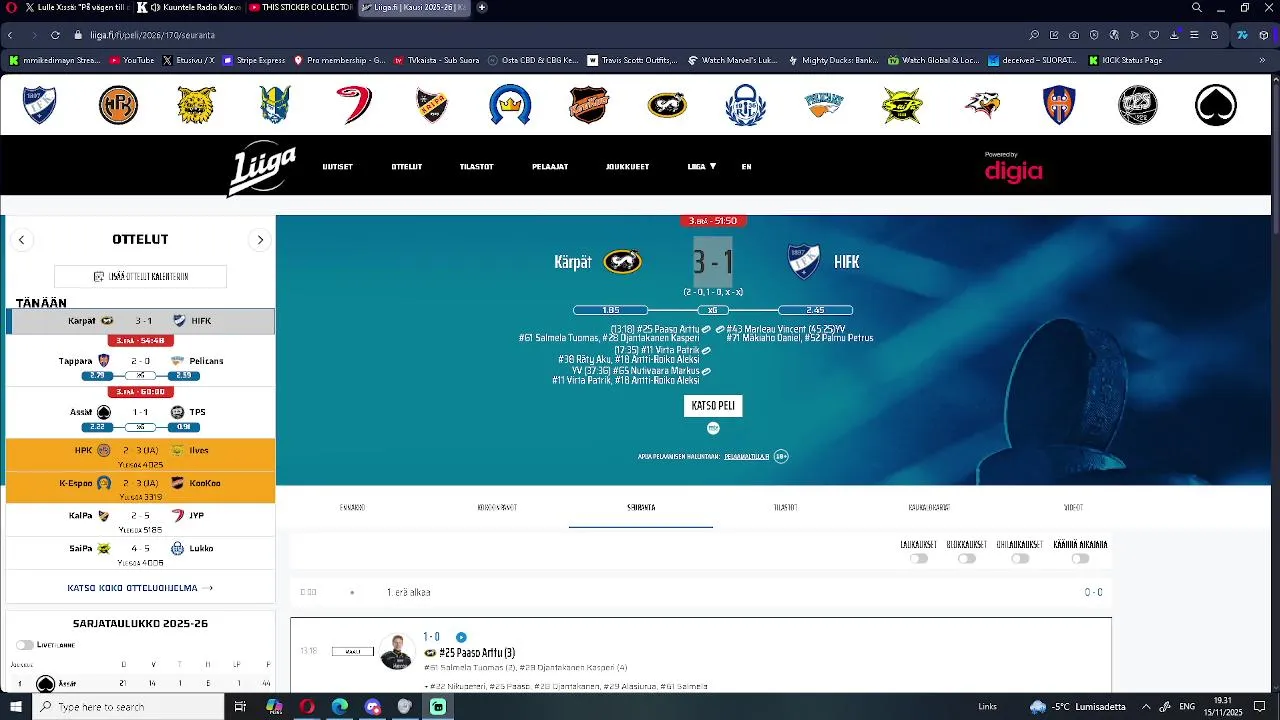Open the KalPa team logo in top bar
Image resolution: width=1280 pixels, height=720 pixels.
coord(432,105)
